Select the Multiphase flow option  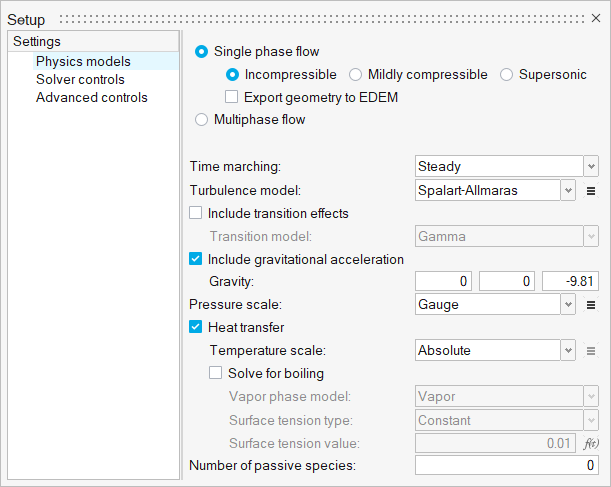(203, 120)
